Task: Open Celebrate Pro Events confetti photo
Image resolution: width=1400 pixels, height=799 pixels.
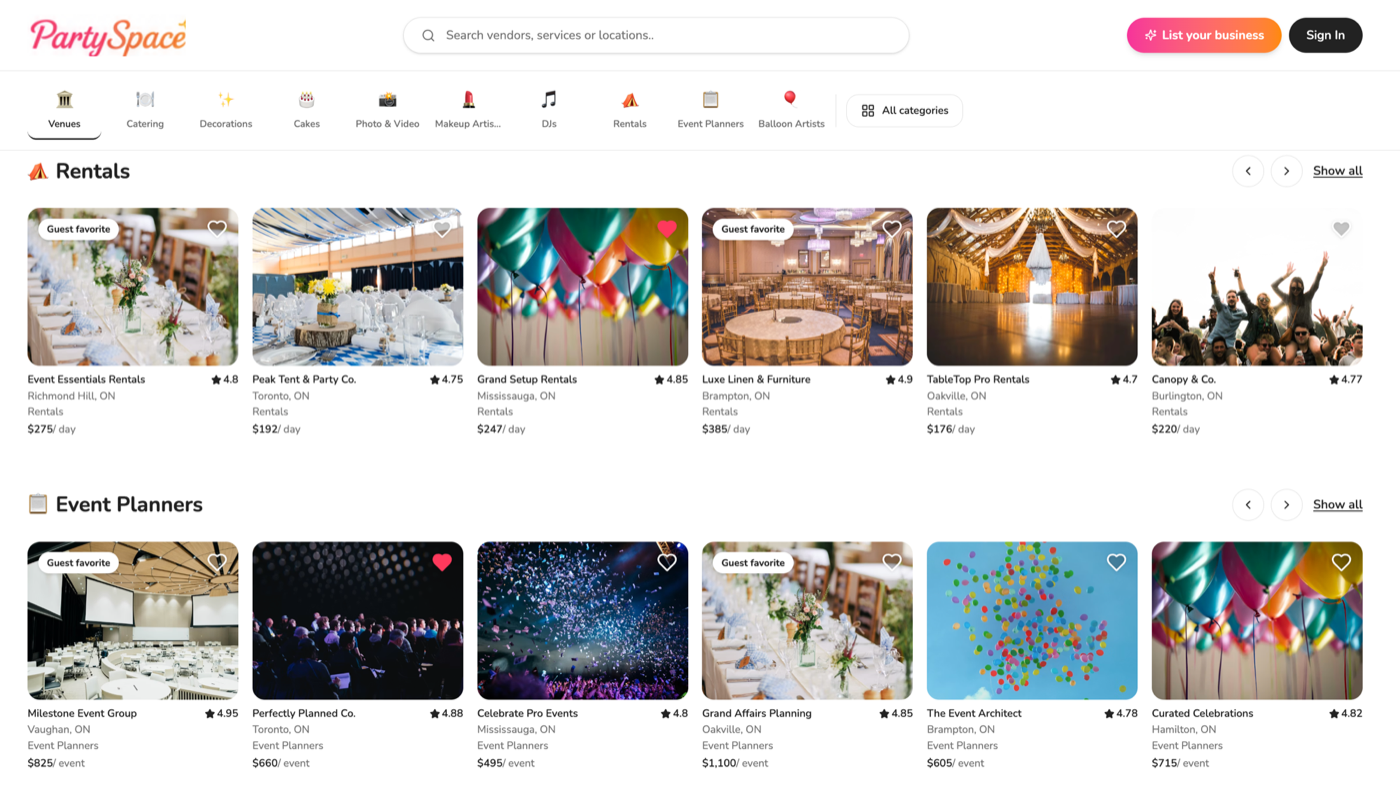Action: (x=583, y=621)
